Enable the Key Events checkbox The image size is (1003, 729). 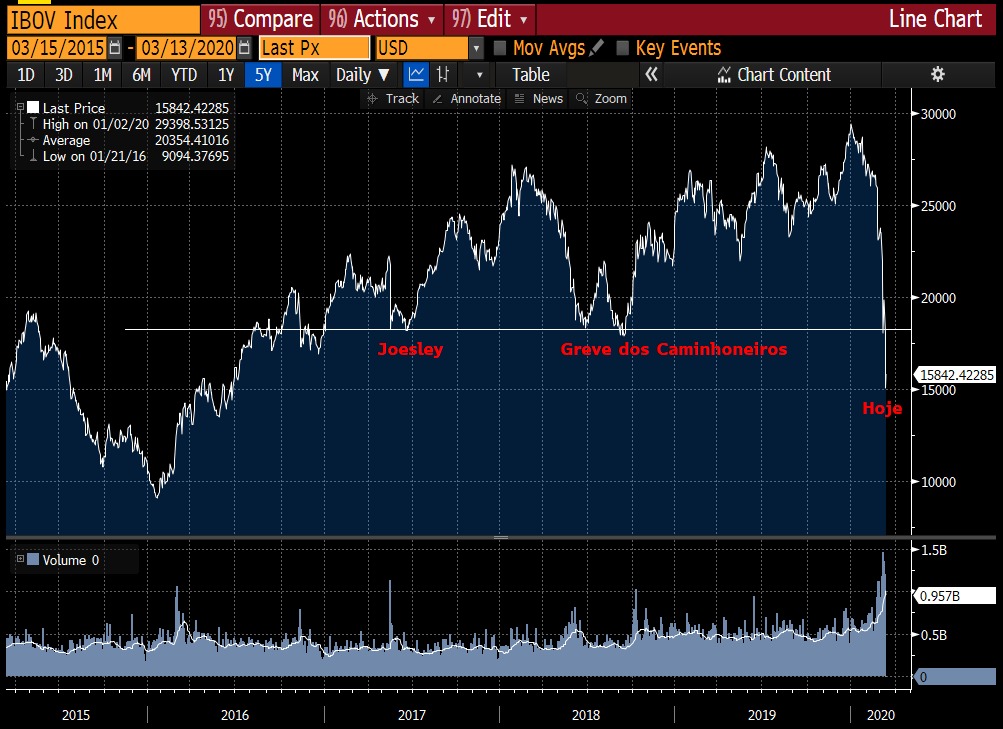click(623, 48)
